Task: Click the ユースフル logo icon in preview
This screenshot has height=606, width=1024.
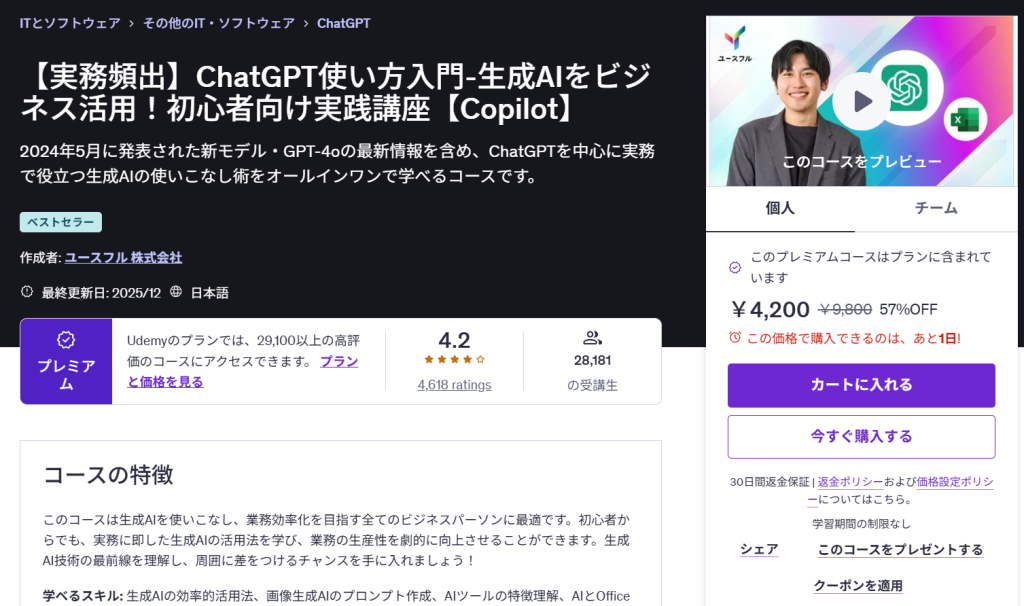Action: (x=735, y=40)
